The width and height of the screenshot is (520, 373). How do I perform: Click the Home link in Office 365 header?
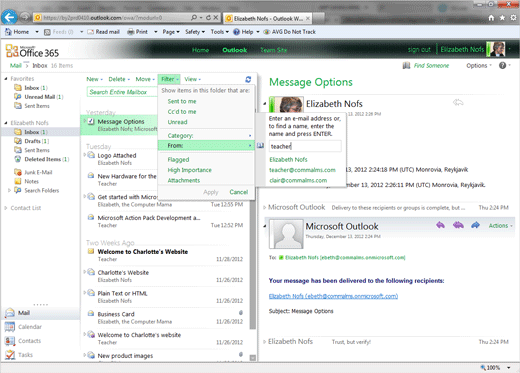coord(200,50)
